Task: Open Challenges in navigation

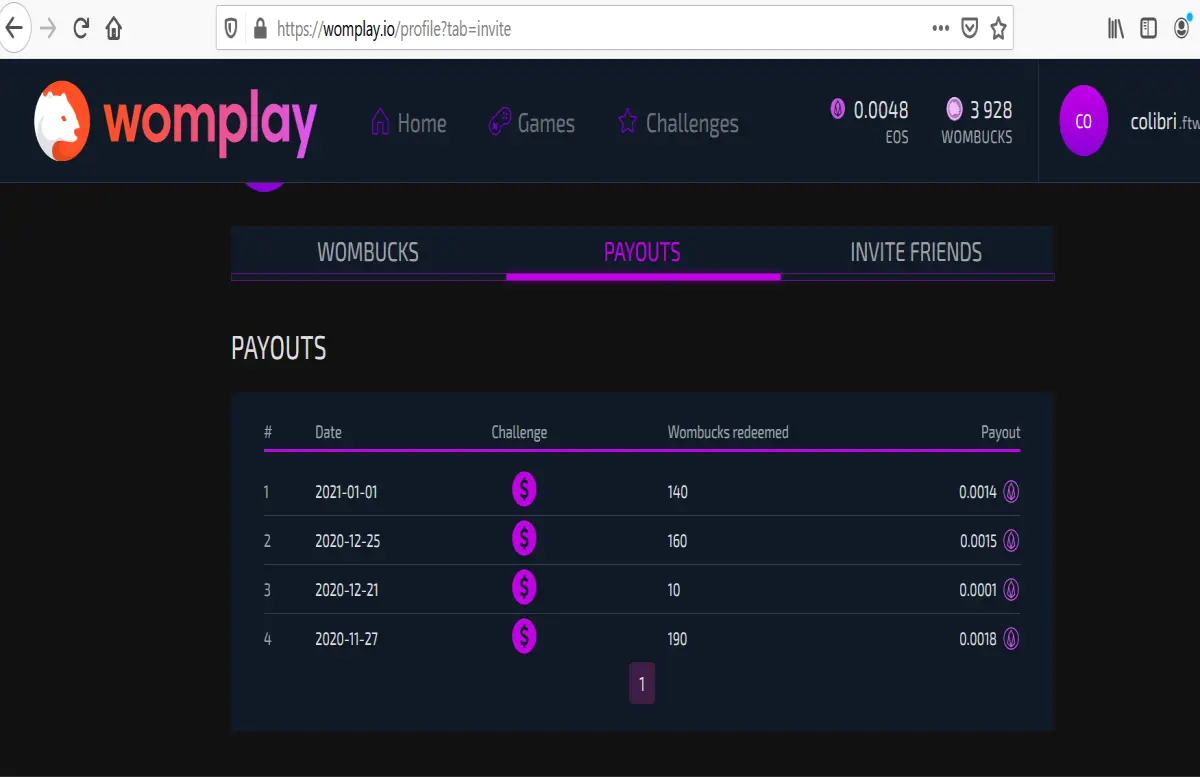Action: pyautogui.click(x=692, y=123)
